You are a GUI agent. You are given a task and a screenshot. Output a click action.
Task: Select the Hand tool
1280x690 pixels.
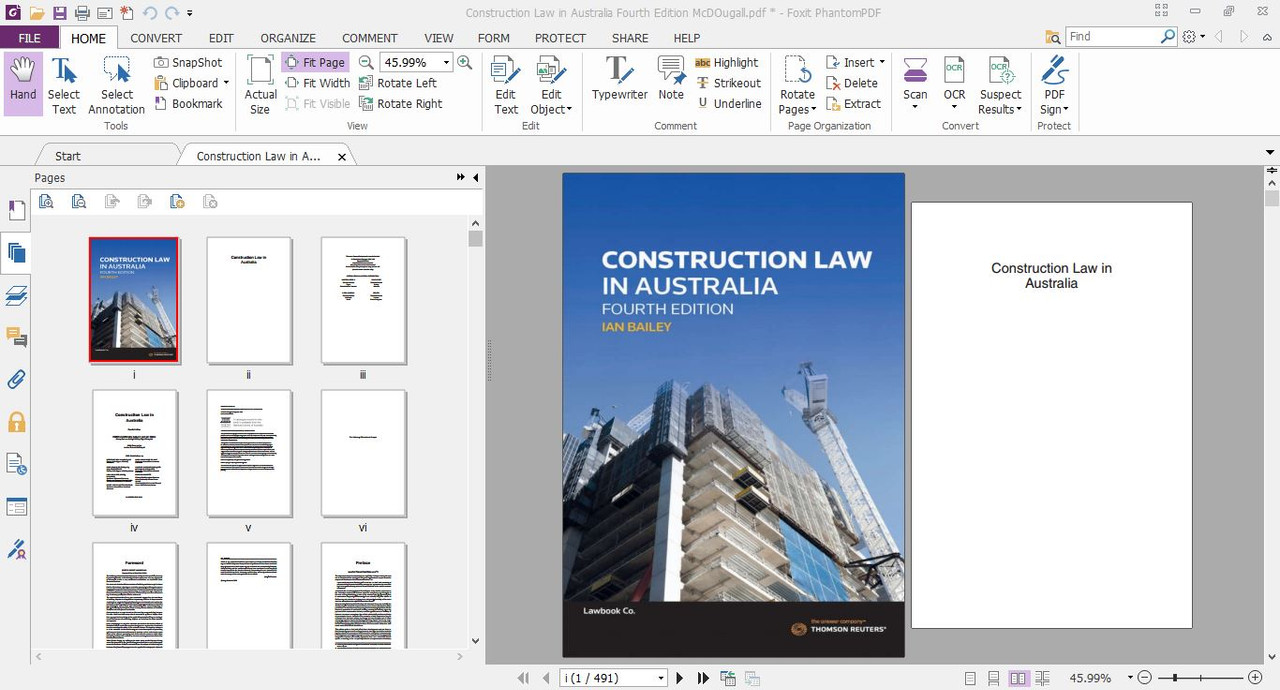pos(23,84)
